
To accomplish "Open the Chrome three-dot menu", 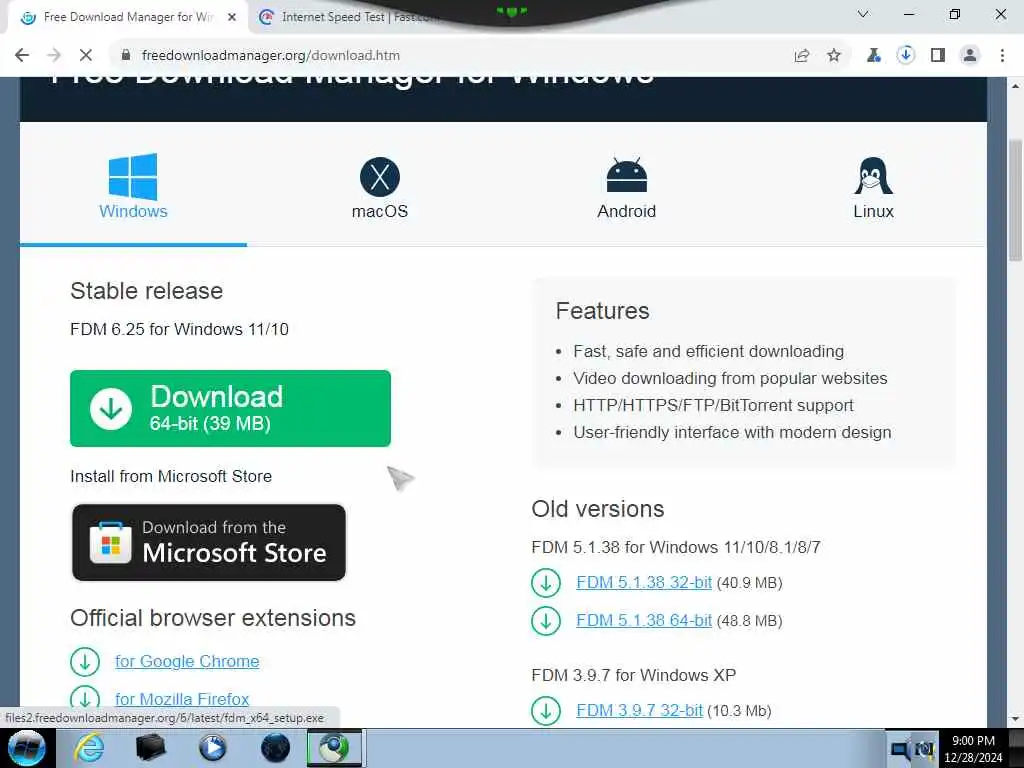I will click(x=1002, y=56).
